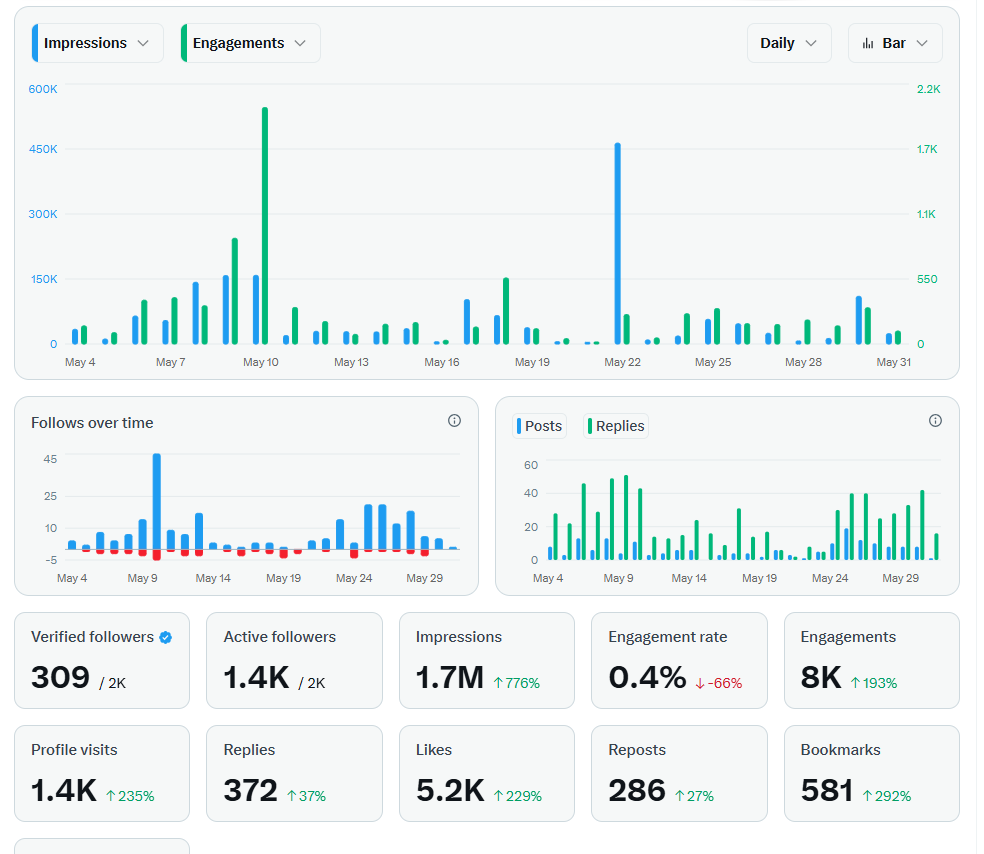Click the '600K' left axis label
The width and height of the screenshot is (984, 854).
click(43, 89)
